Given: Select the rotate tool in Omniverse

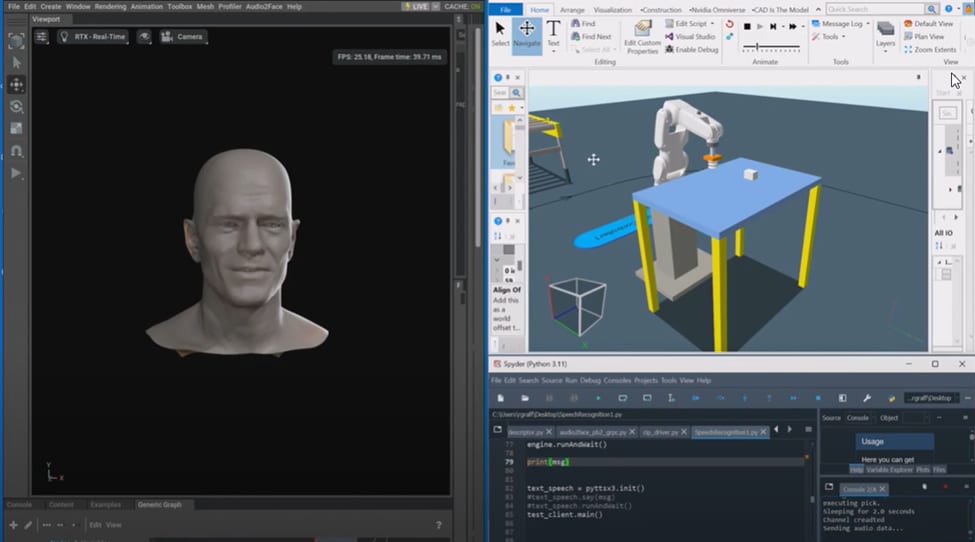Looking at the screenshot, I should pos(16,107).
